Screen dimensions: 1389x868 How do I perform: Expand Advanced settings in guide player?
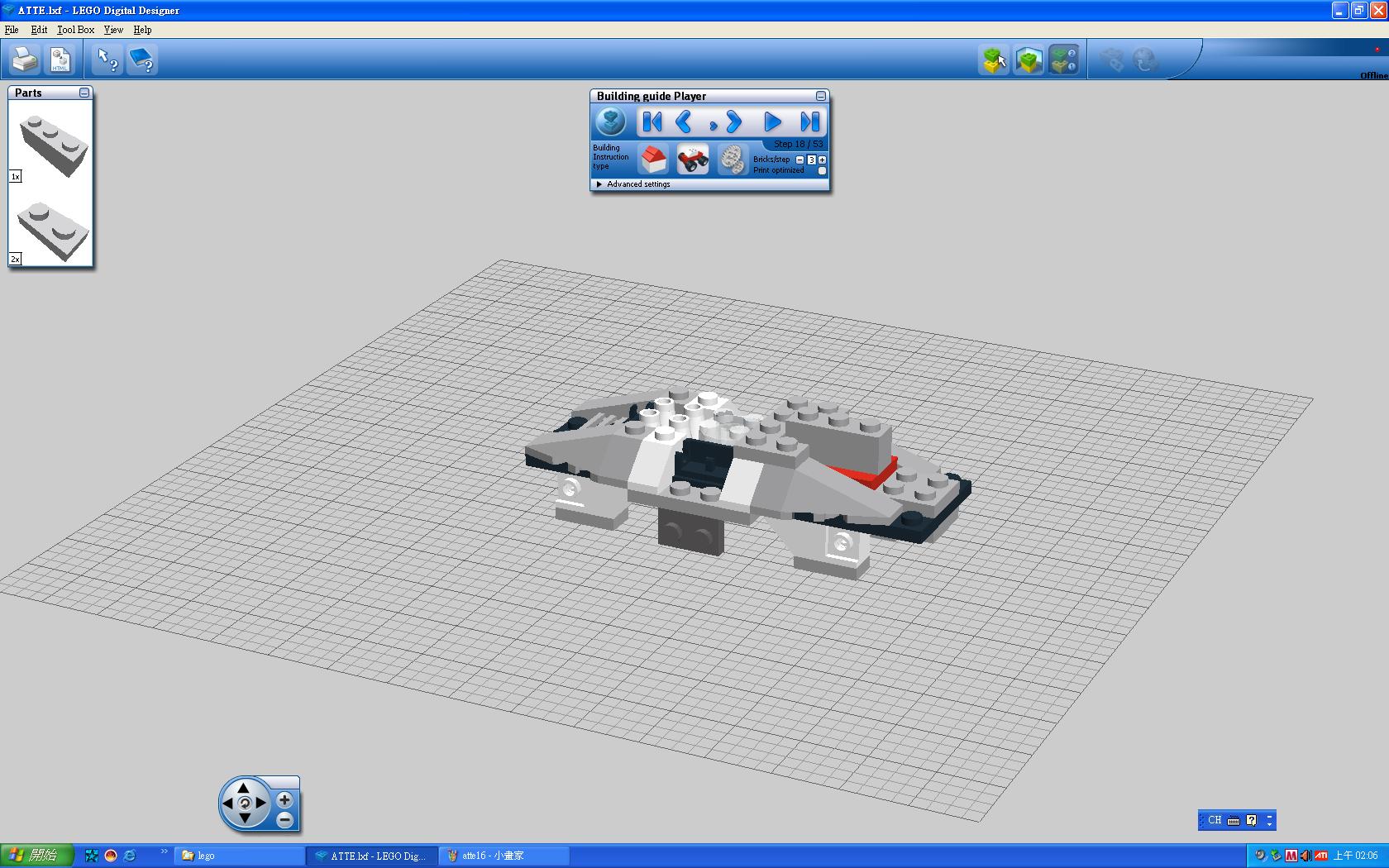tap(599, 184)
